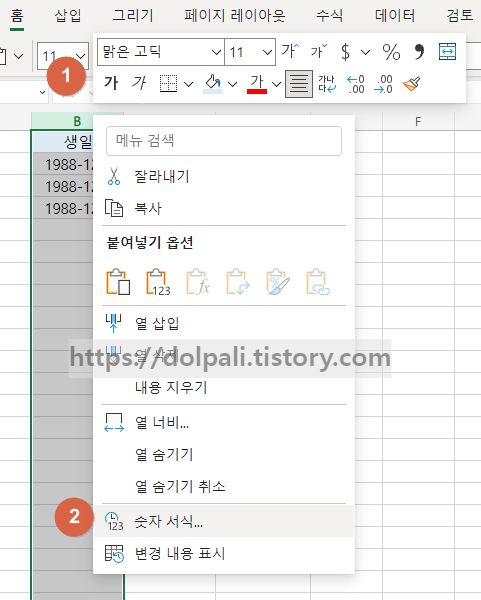Viewport: 481px width, 600px height.
Task: Open the 홈 ribbon tab
Action: 17,16
